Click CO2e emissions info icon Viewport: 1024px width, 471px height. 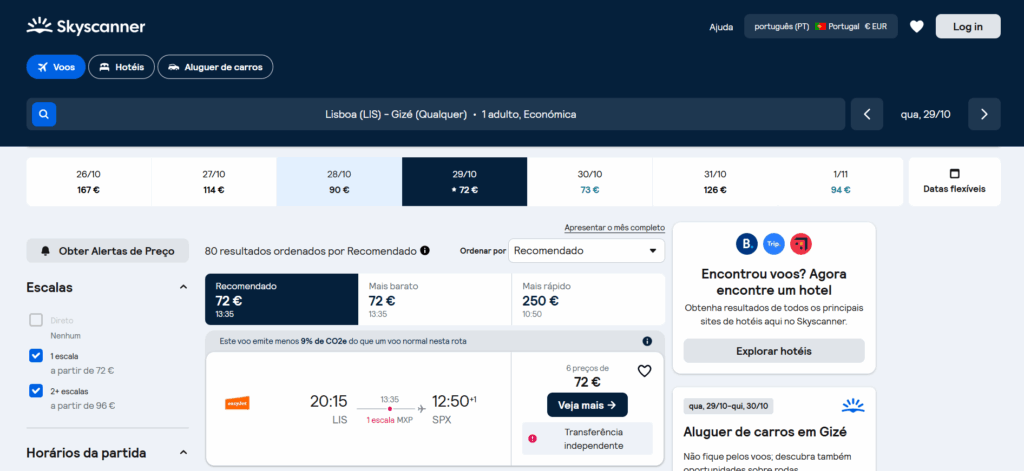point(647,341)
